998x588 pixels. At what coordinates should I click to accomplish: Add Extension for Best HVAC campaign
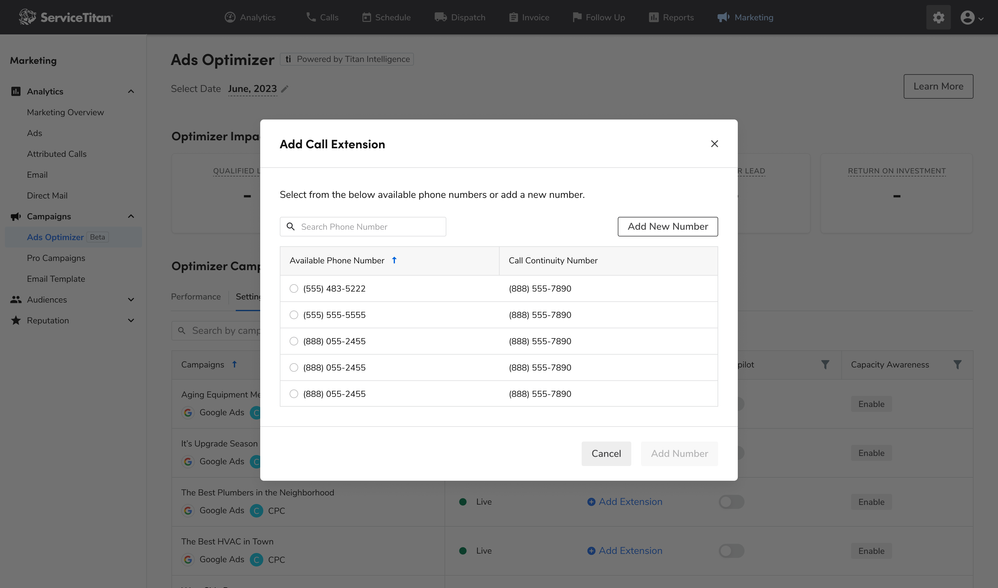[x=624, y=551]
